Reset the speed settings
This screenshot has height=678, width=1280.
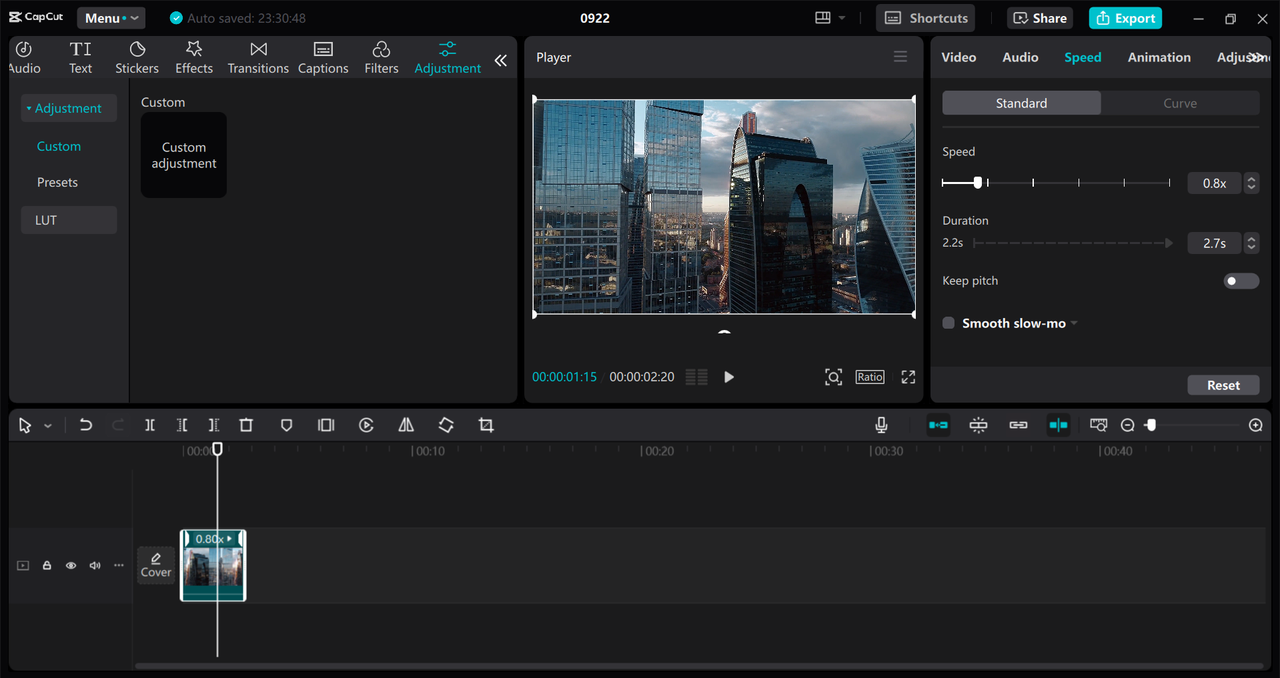[x=1223, y=385]
